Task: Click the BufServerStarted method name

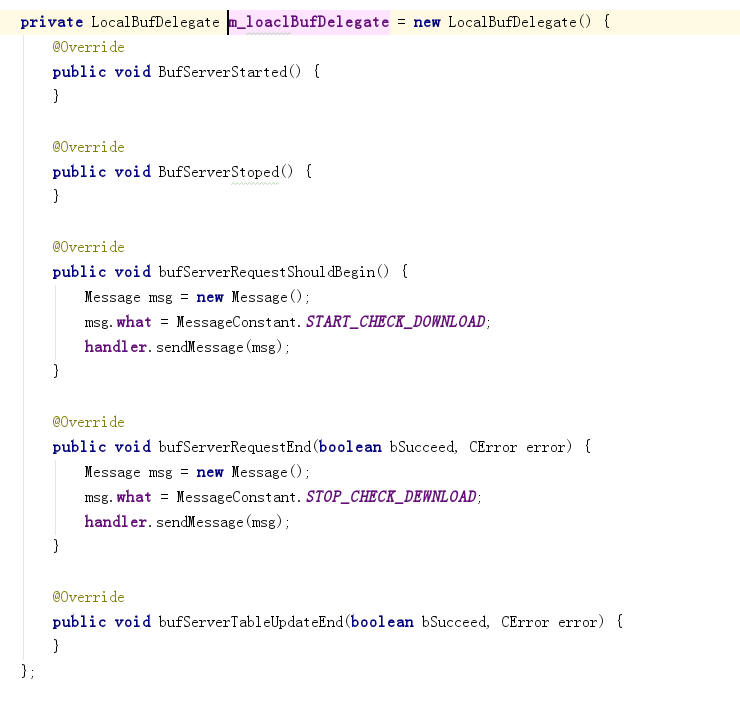Action: click(222, 72)
